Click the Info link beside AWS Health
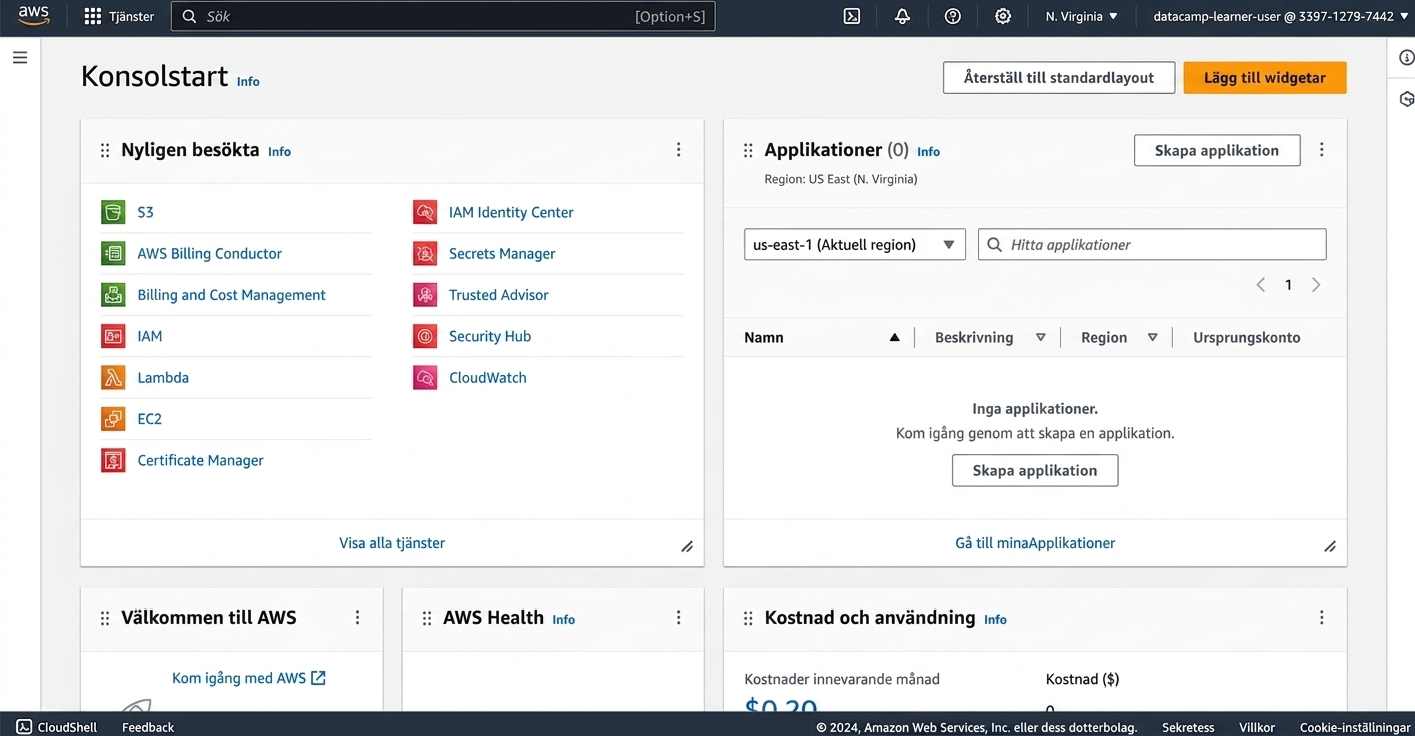Image resolution: width=1415 pixels, height=736 pixels. pyautogui.click(x=564, y=620)
